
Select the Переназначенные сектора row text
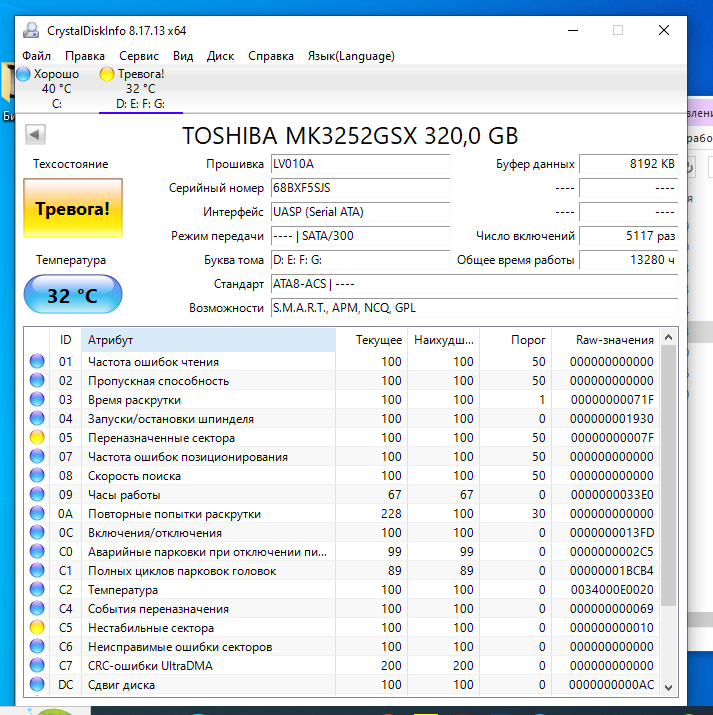[x=161, y=438]
